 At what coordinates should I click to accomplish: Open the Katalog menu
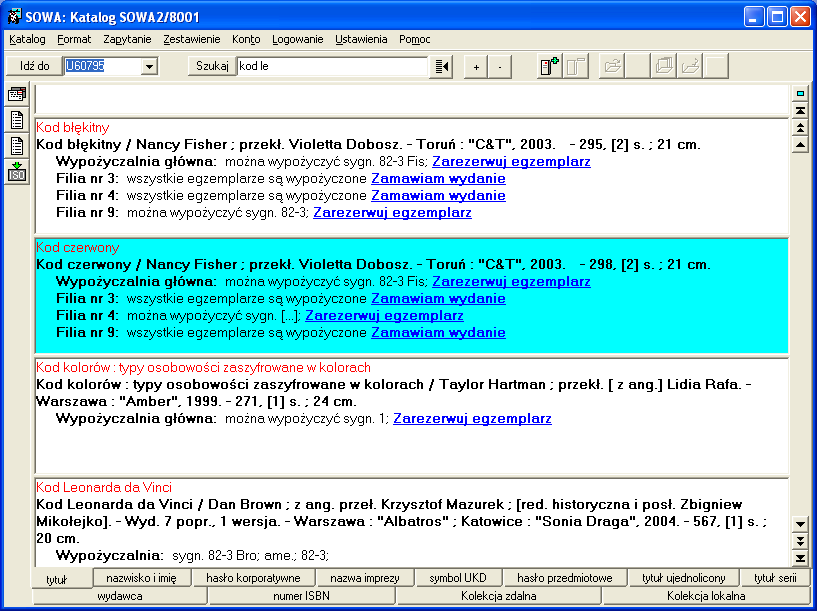point(27,39)
